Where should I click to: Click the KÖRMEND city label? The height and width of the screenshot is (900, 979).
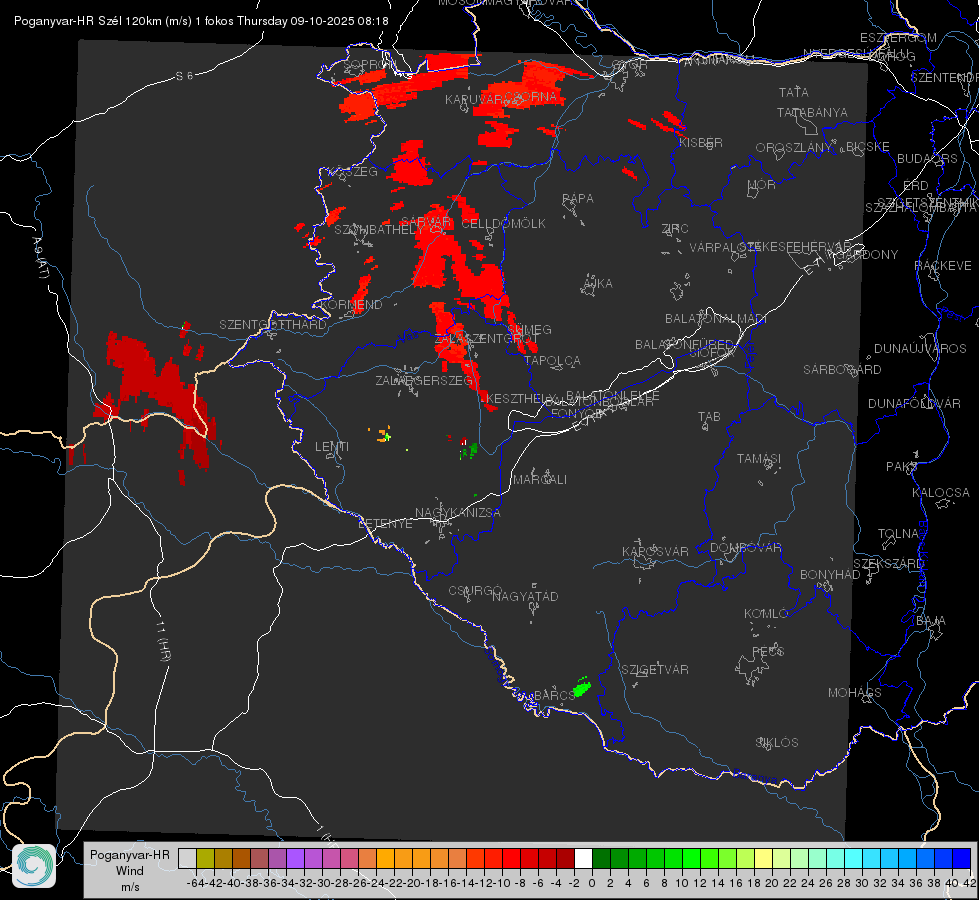[350, 305]
